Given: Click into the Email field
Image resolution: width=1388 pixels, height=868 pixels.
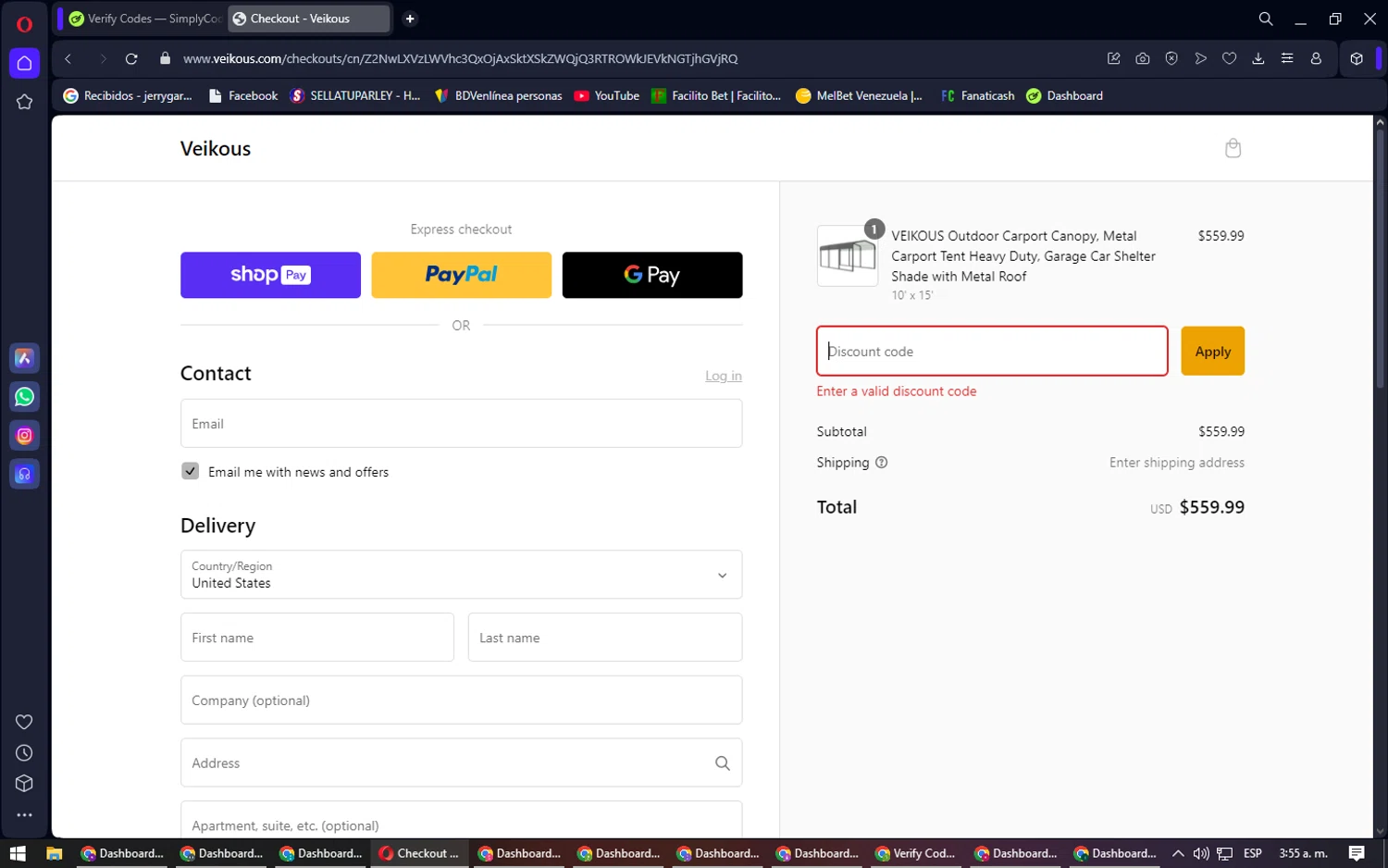Looking at the screenshot, I should (461, 423).
